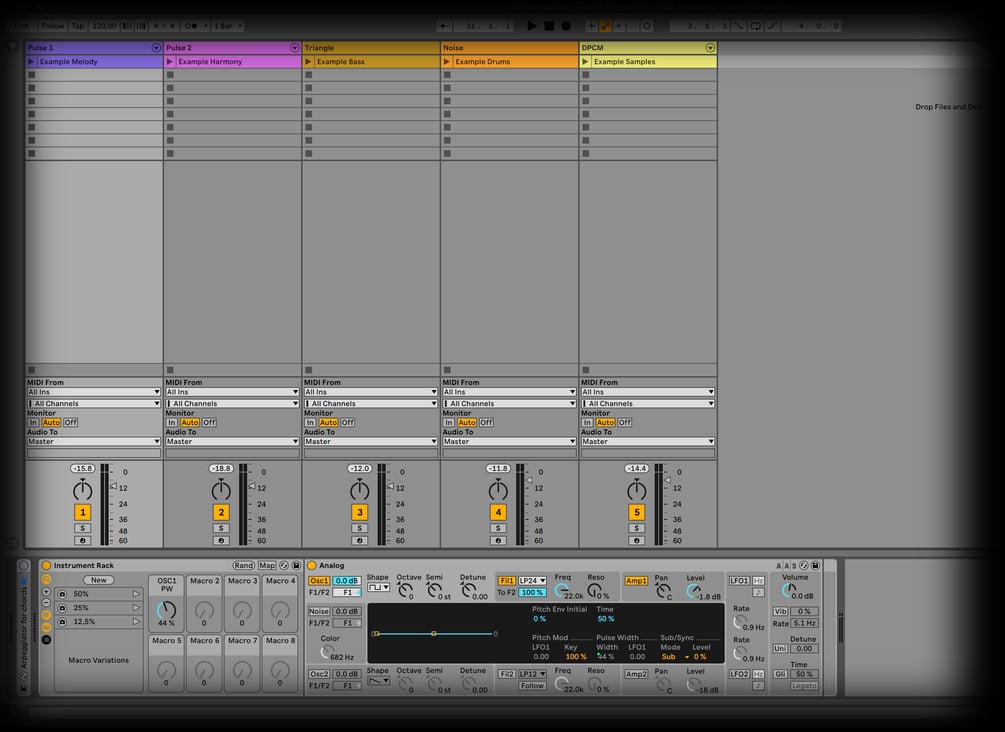
Task: Click the Pulse 1 volume value -15.8
Action: coord(83,469)
